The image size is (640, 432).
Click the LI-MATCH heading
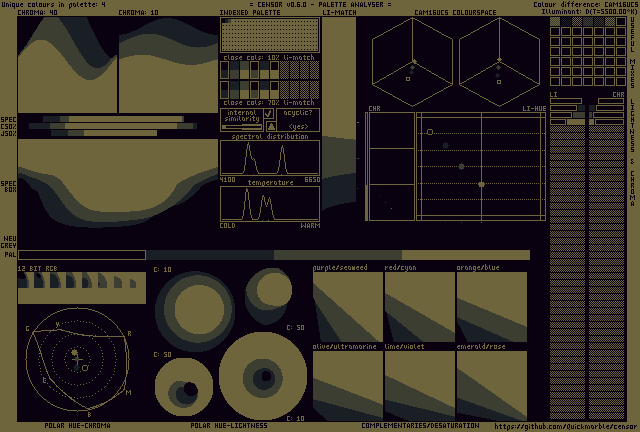tap(339, 12)
